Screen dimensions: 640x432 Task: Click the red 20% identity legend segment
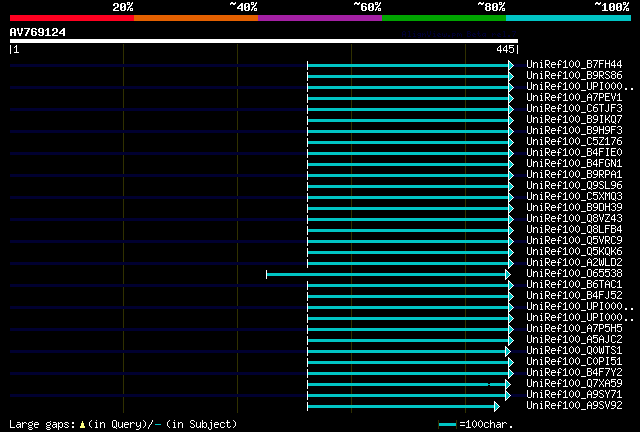pos(72,18)
